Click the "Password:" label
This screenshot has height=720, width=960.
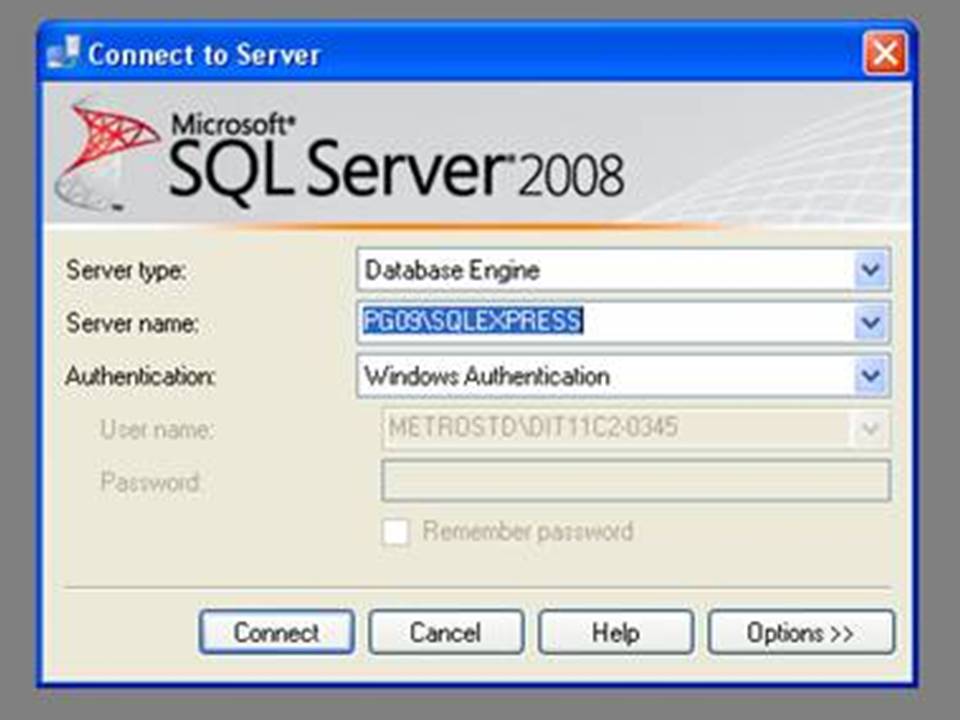click(x=151, y=482)
